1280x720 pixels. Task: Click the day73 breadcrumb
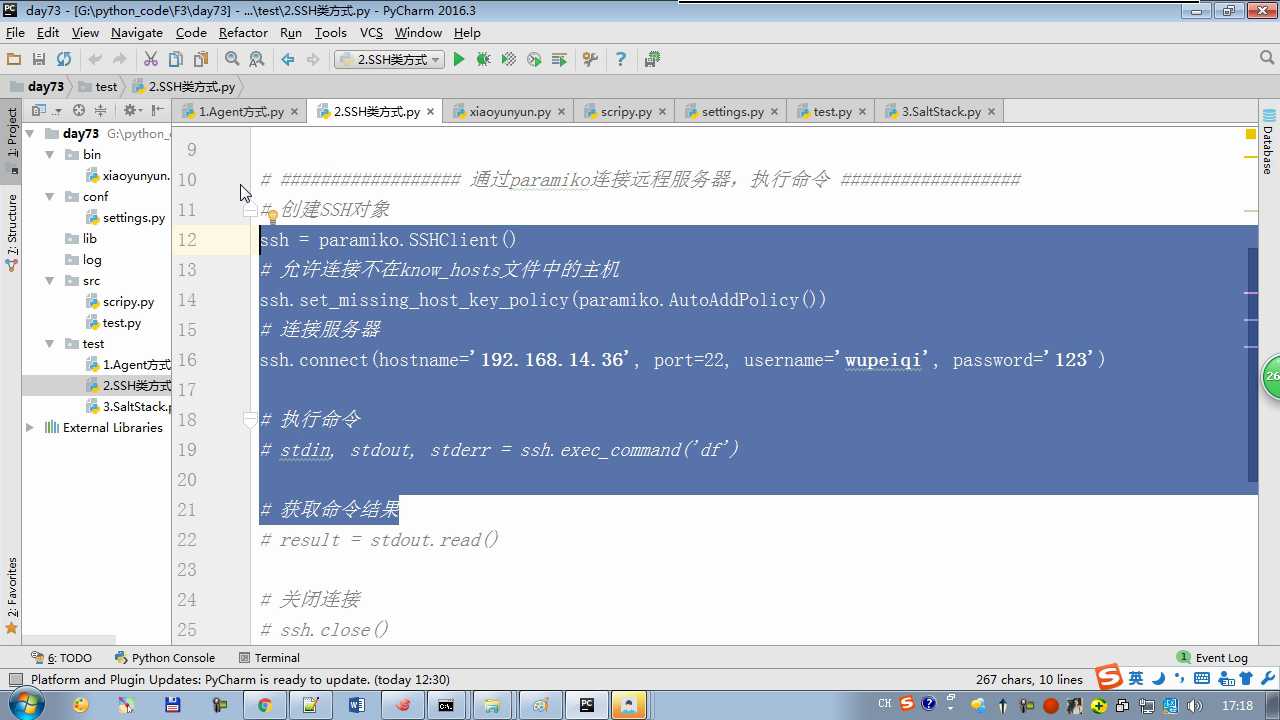coord(37,87)
